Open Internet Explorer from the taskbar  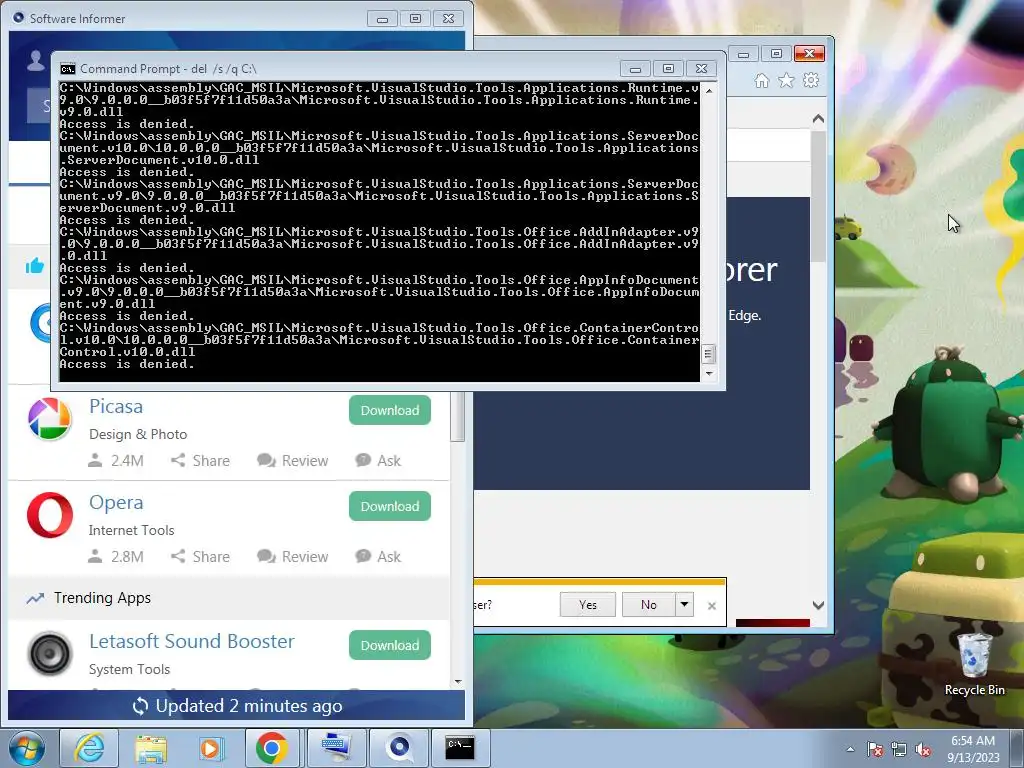pos(89,748)
